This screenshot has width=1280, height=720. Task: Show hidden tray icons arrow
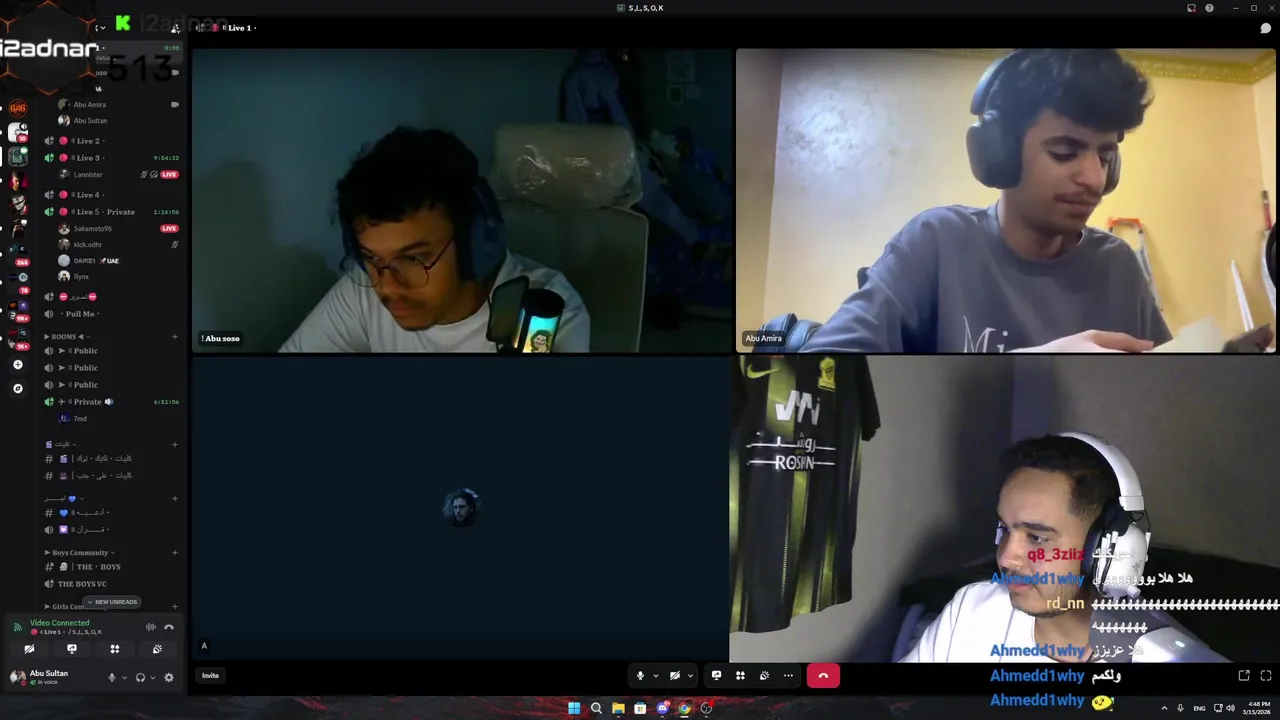pos(1164,708)
